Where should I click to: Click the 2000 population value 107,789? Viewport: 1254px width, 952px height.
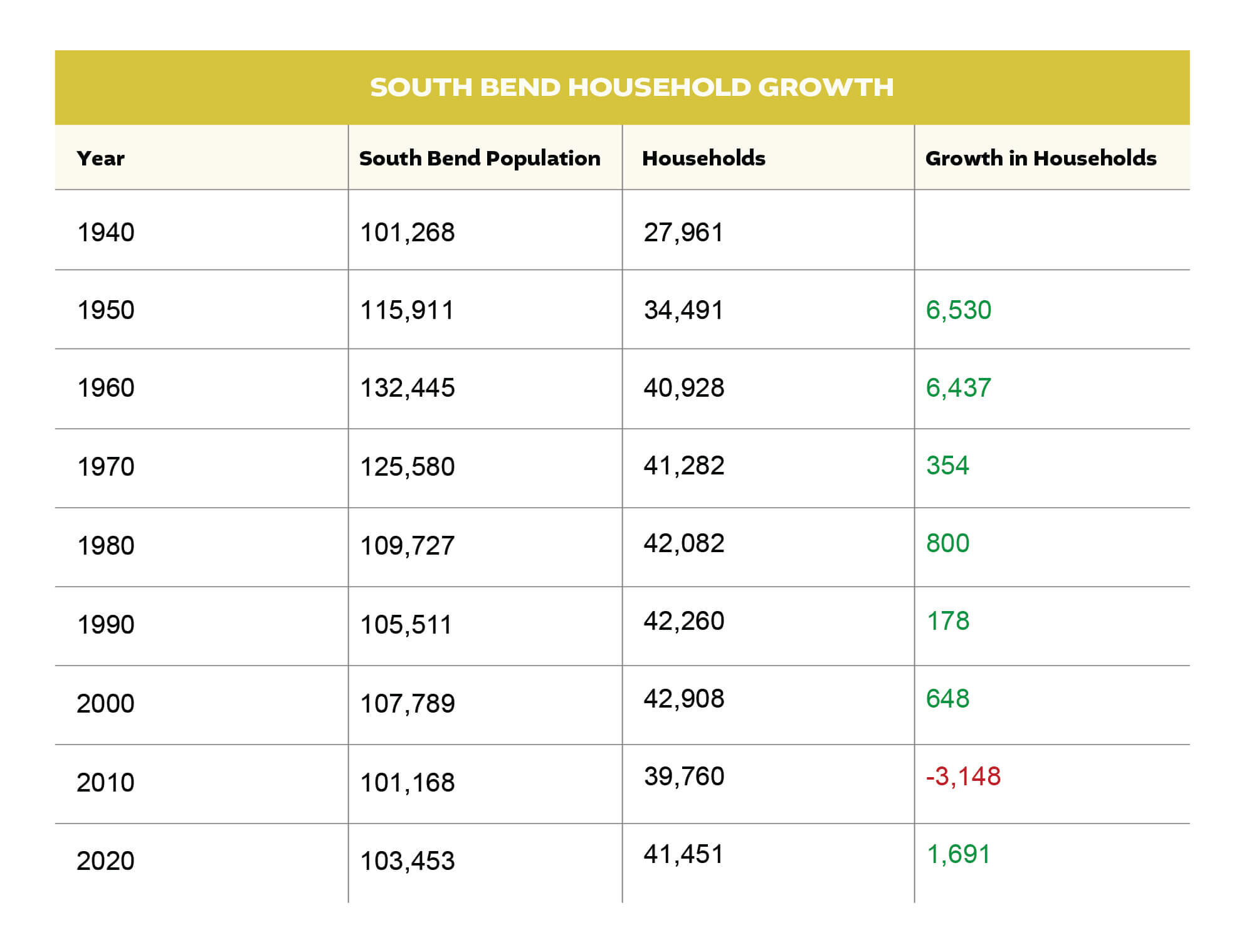click(x=407, y=704)
